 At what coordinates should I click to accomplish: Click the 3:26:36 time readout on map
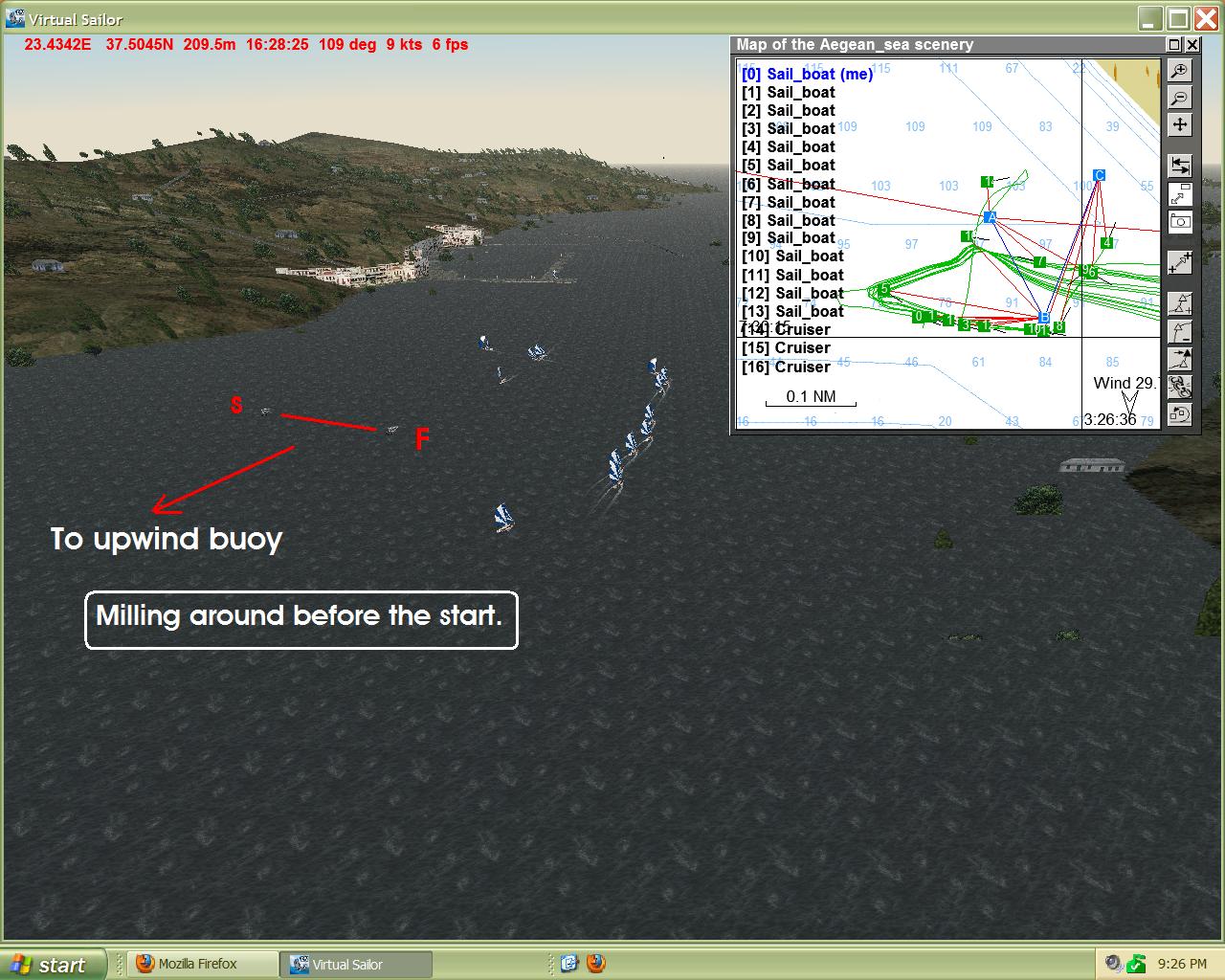[1110, 419]
